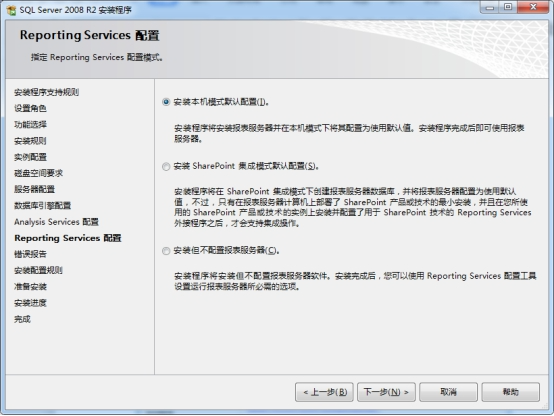The width and height of the screenshot is (554, 416).
Task: Select the native mode default configuration radio
Action: (x=166, y=102)
